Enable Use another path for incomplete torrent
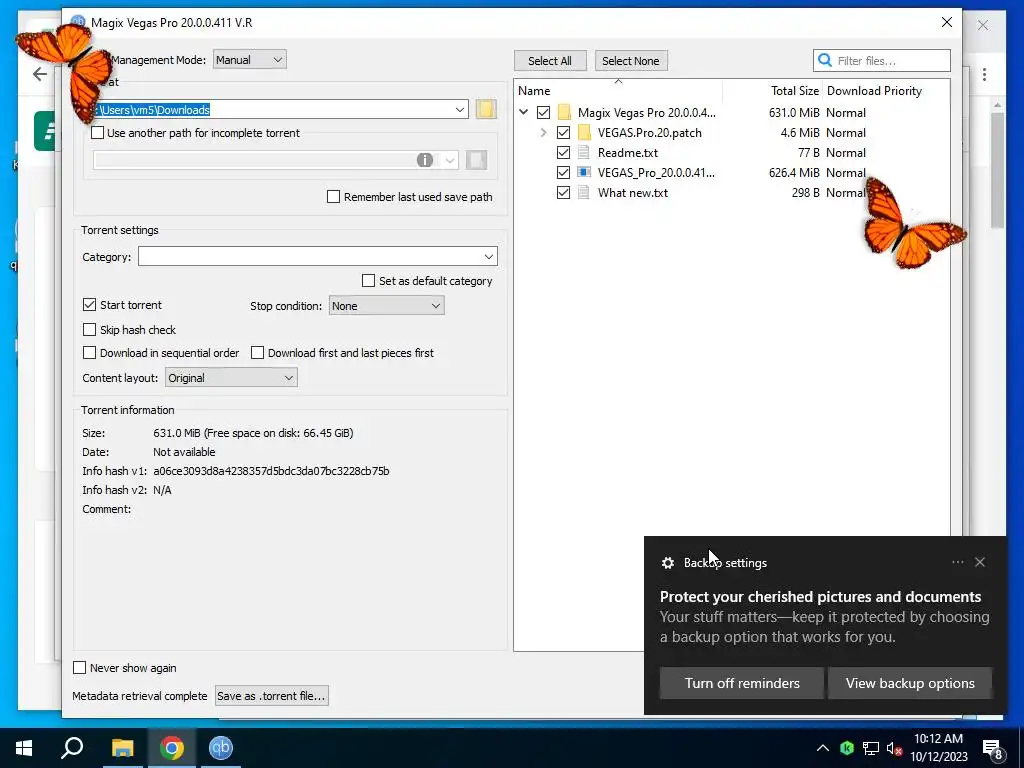This screenshot has width=1024, height=768. tap(97, 133)
